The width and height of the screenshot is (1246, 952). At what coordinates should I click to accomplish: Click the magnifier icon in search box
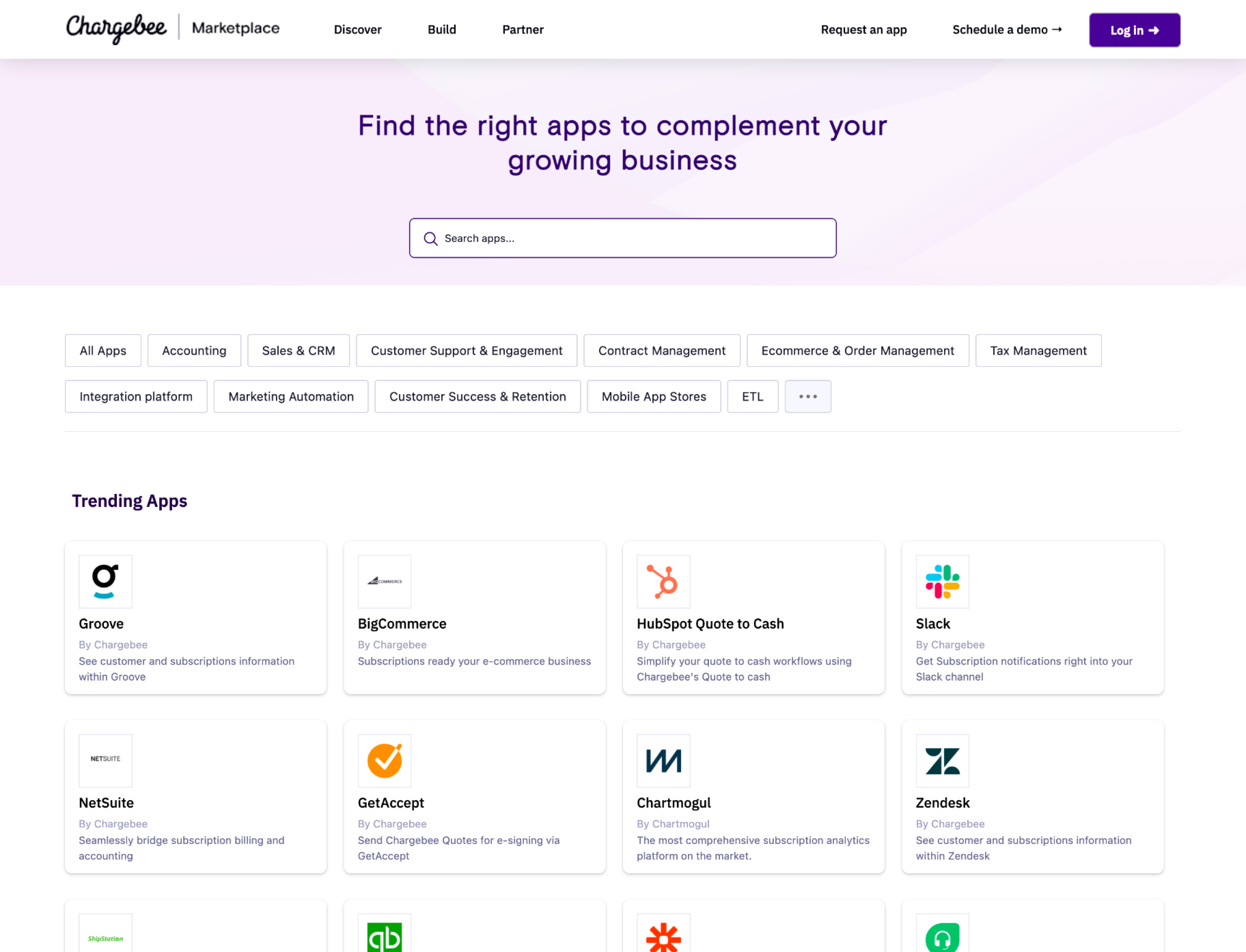pyautogui.click(x=430, y=238)
